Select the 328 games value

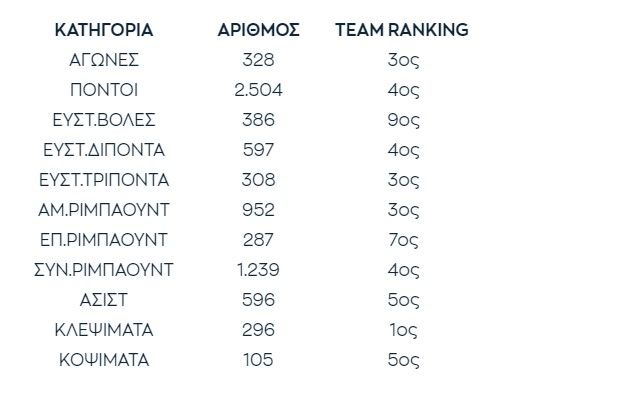tap(258, 60)
